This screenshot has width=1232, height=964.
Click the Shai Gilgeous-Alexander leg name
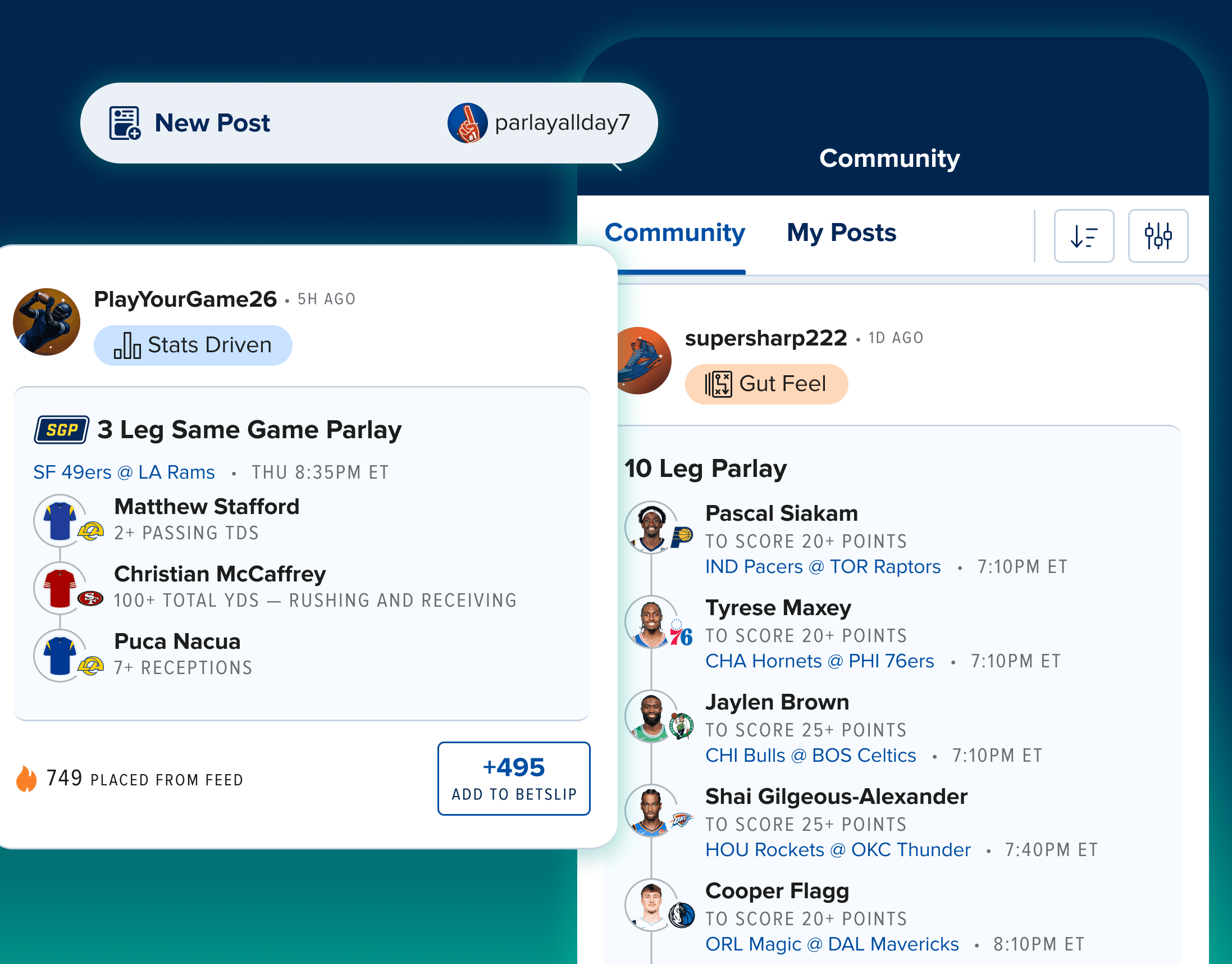(x=837, y=797)
